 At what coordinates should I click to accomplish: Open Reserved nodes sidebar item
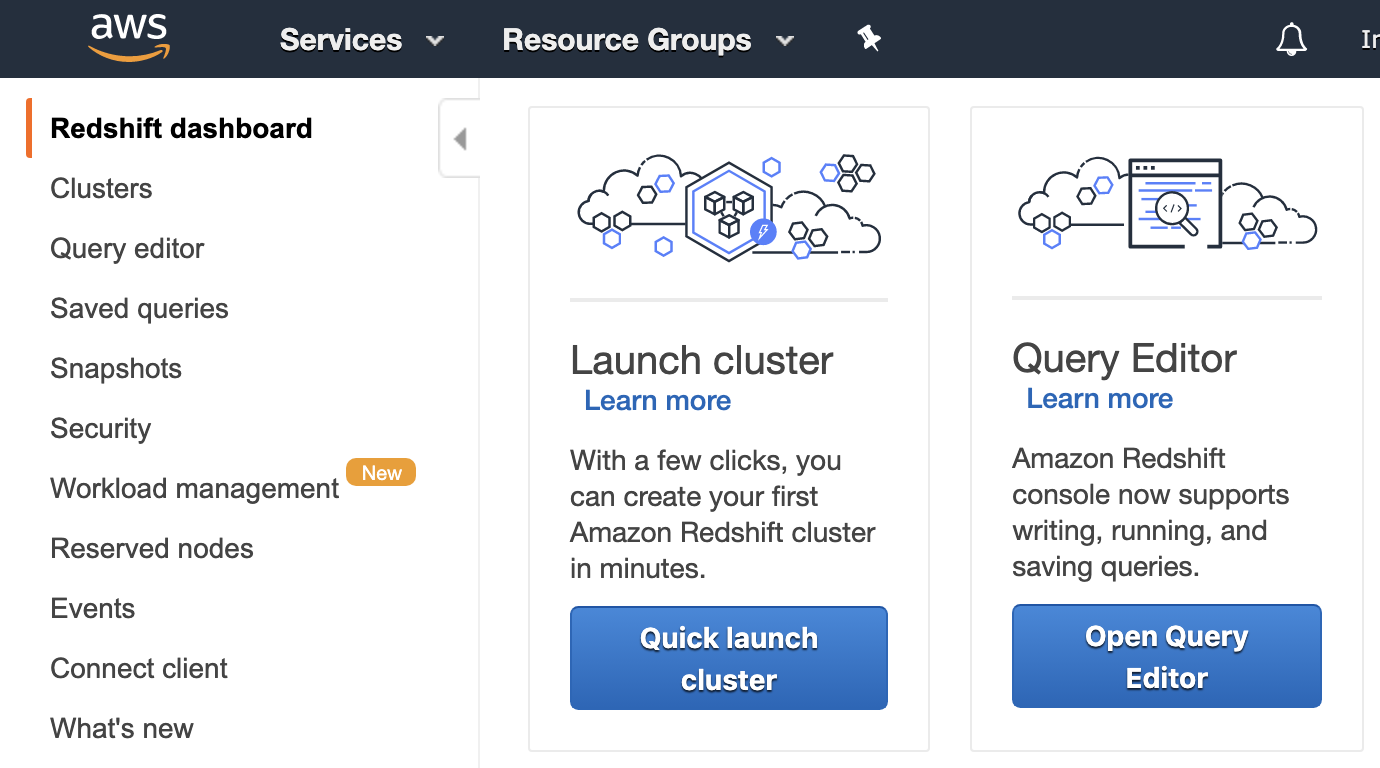152,548
